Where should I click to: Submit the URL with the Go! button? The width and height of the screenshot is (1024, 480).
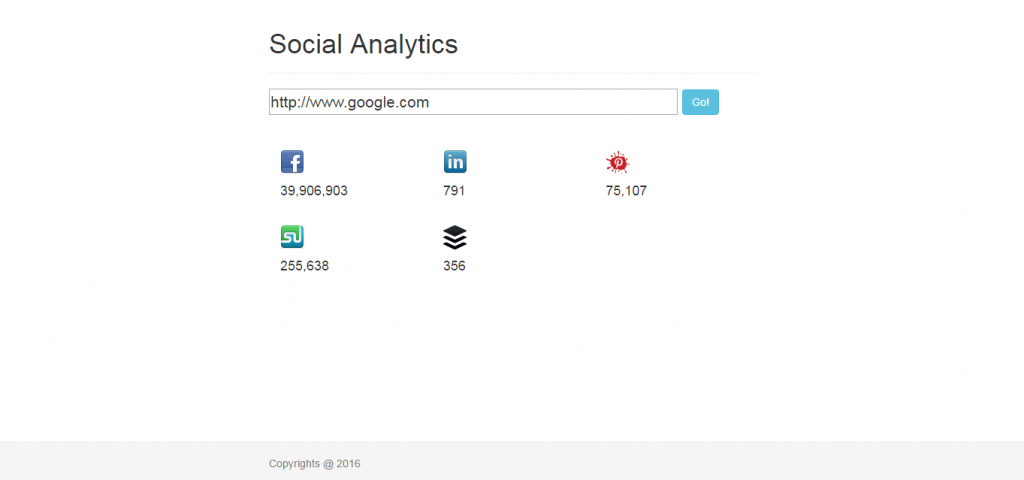coord(700,102)
